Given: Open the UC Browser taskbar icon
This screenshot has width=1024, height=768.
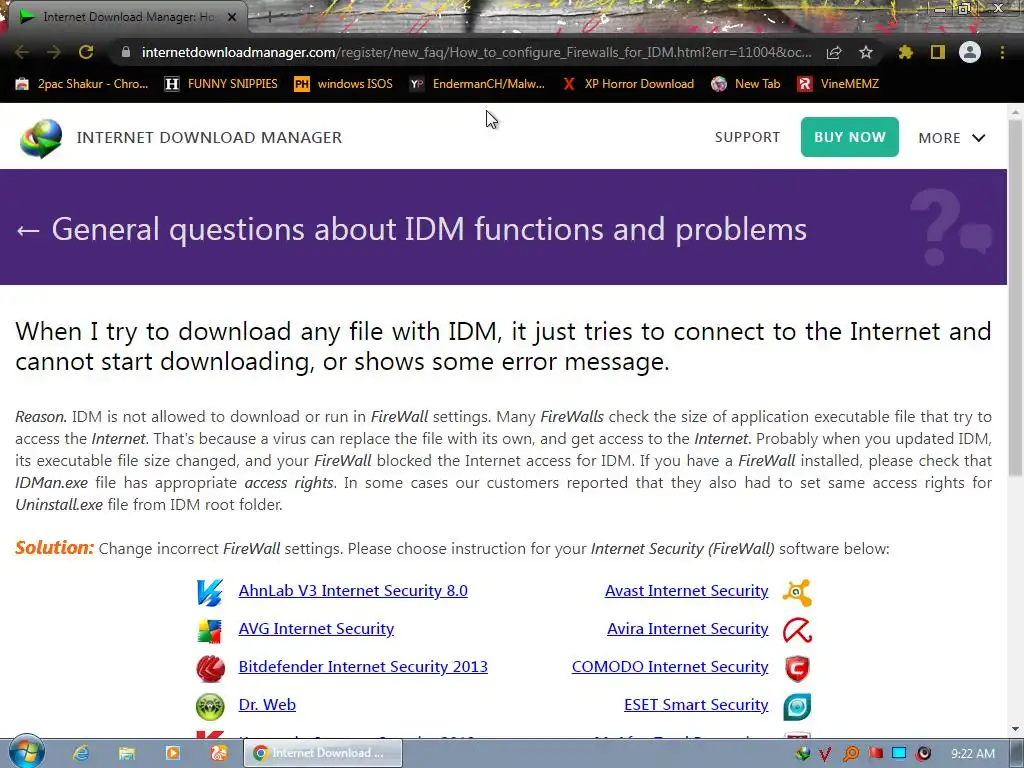Looking at the screenshot, I should pos(218,753).
